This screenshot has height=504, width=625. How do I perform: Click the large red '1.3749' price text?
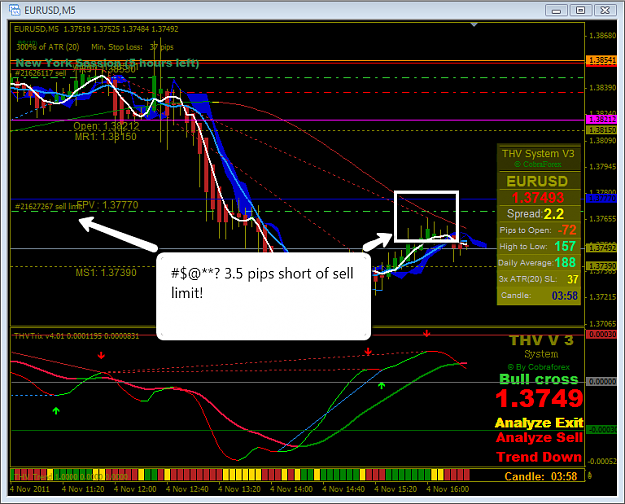(539, 398)
